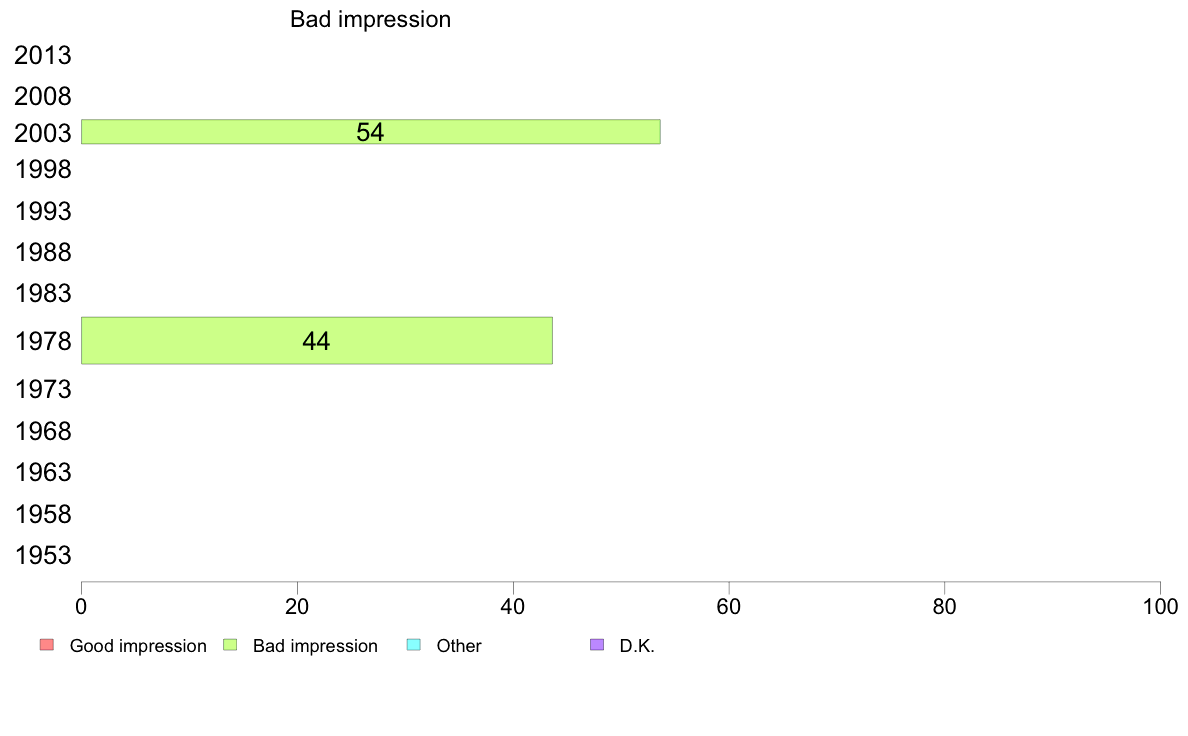The height and width of the screenshot is (736, 1188).
Task: Click the 2008 year label
Action: (x=42, y=96)
